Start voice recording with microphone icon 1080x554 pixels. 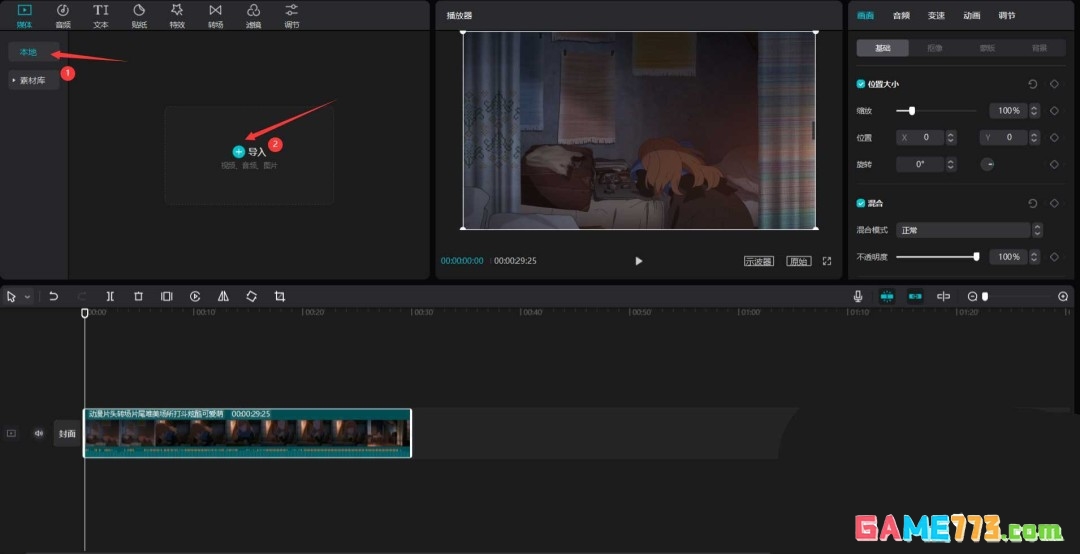[x=858, y=296]
